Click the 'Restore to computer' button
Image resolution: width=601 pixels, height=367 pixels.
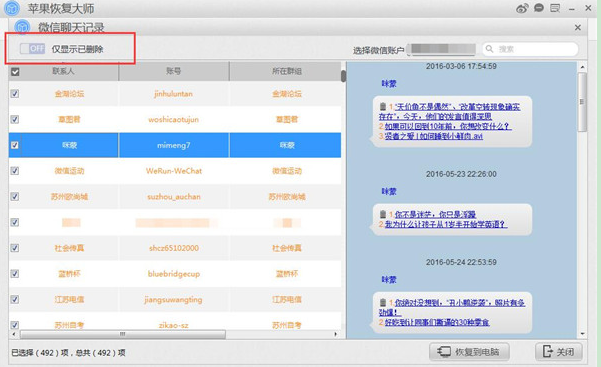(469, 352)
